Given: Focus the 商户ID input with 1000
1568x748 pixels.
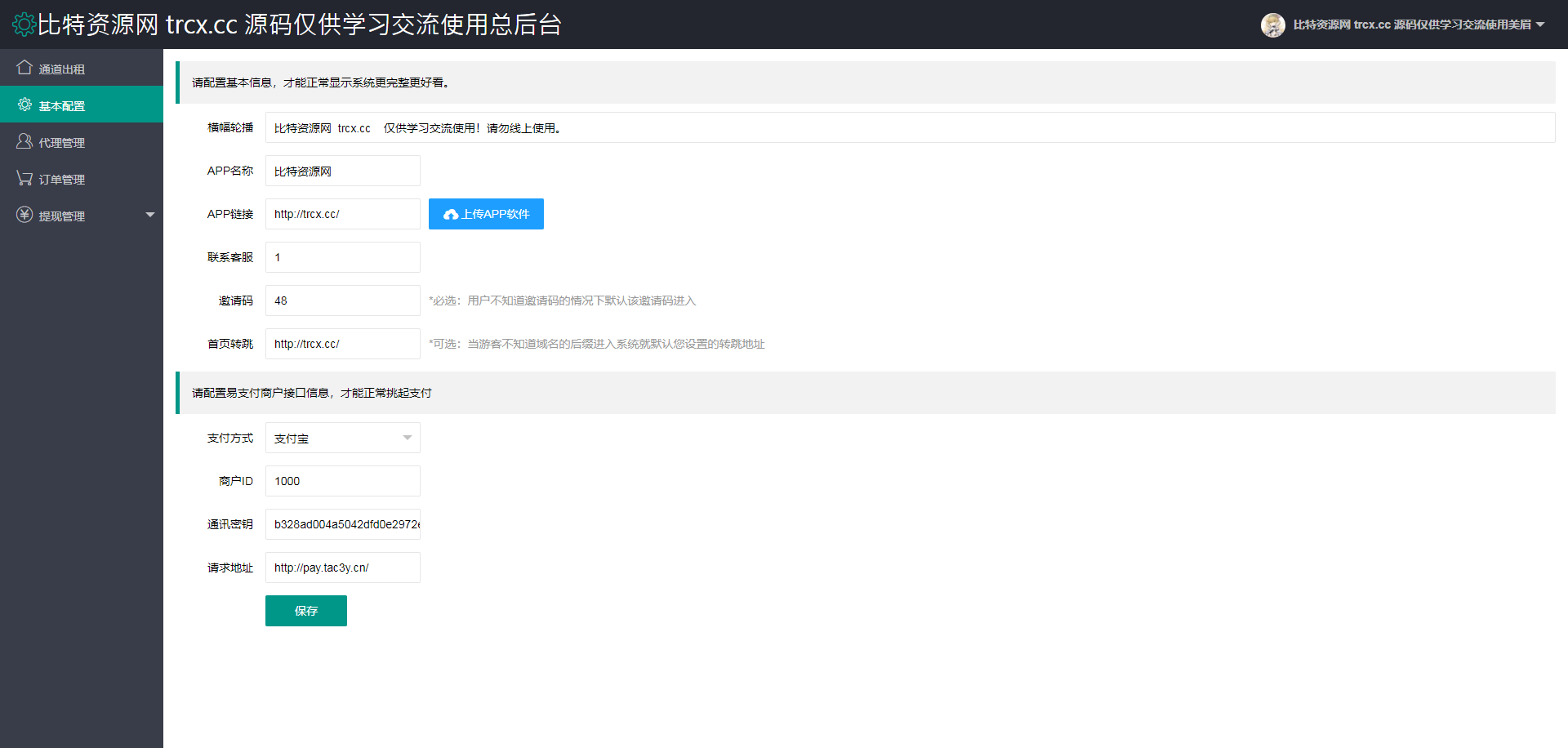Looking at the screenshot, I should [343, 481].
